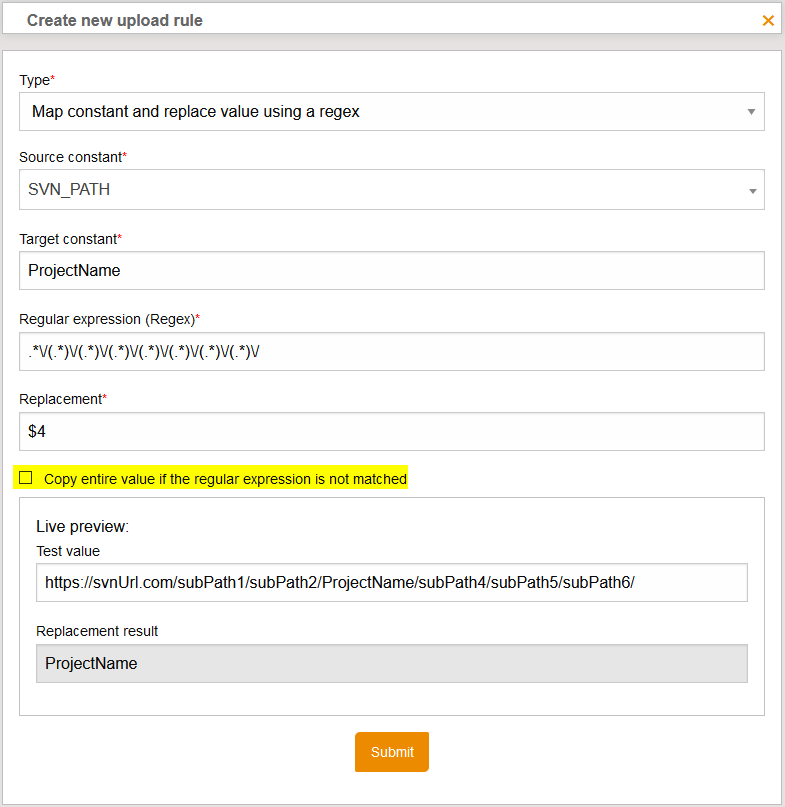Click the 'Create new upload rule' title
The height and width of the screenshot is (807, 785).
pyautogui.click(x=115, y=20)
